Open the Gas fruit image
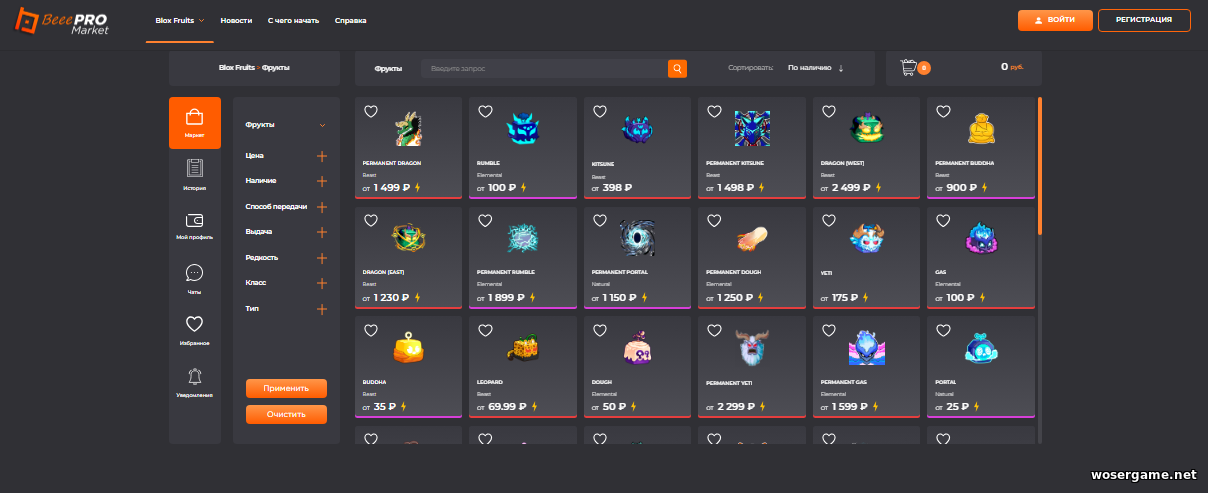The width and height of the screenshot is (1208, 493). coord(981,238)
